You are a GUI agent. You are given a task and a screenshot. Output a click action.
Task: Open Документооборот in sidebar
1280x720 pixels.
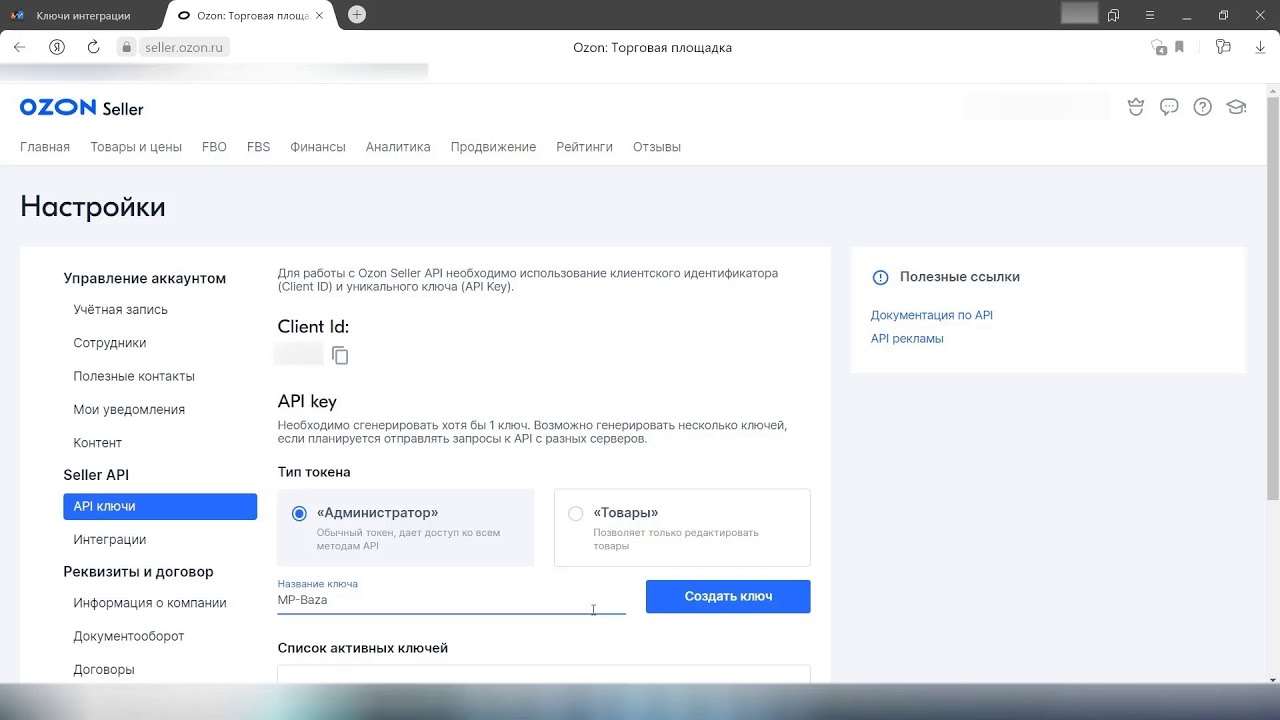131,636
